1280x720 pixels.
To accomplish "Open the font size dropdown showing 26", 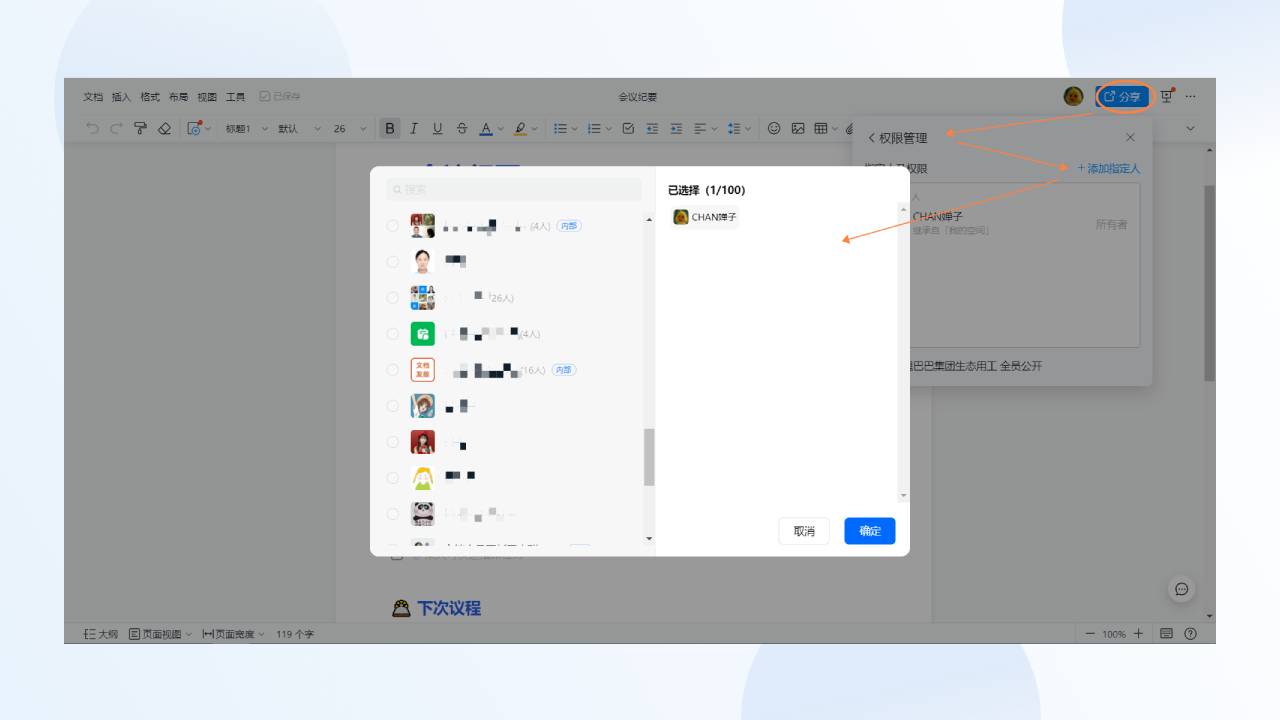I will tap(349, 128).
